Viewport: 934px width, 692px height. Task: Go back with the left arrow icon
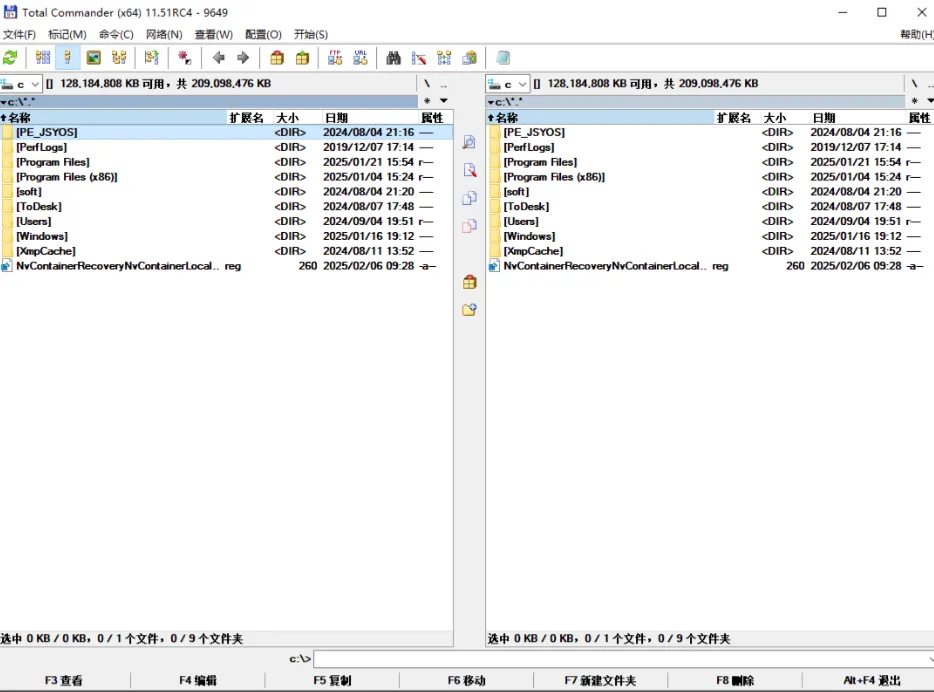pos(219,58)
